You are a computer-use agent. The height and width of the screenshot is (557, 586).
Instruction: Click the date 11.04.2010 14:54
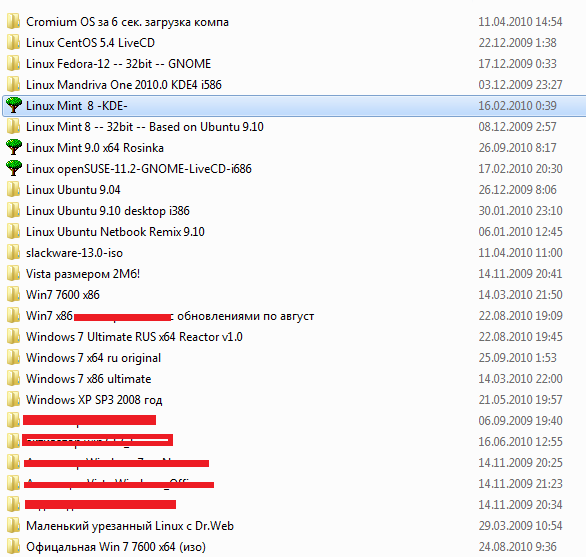point(520,22)
